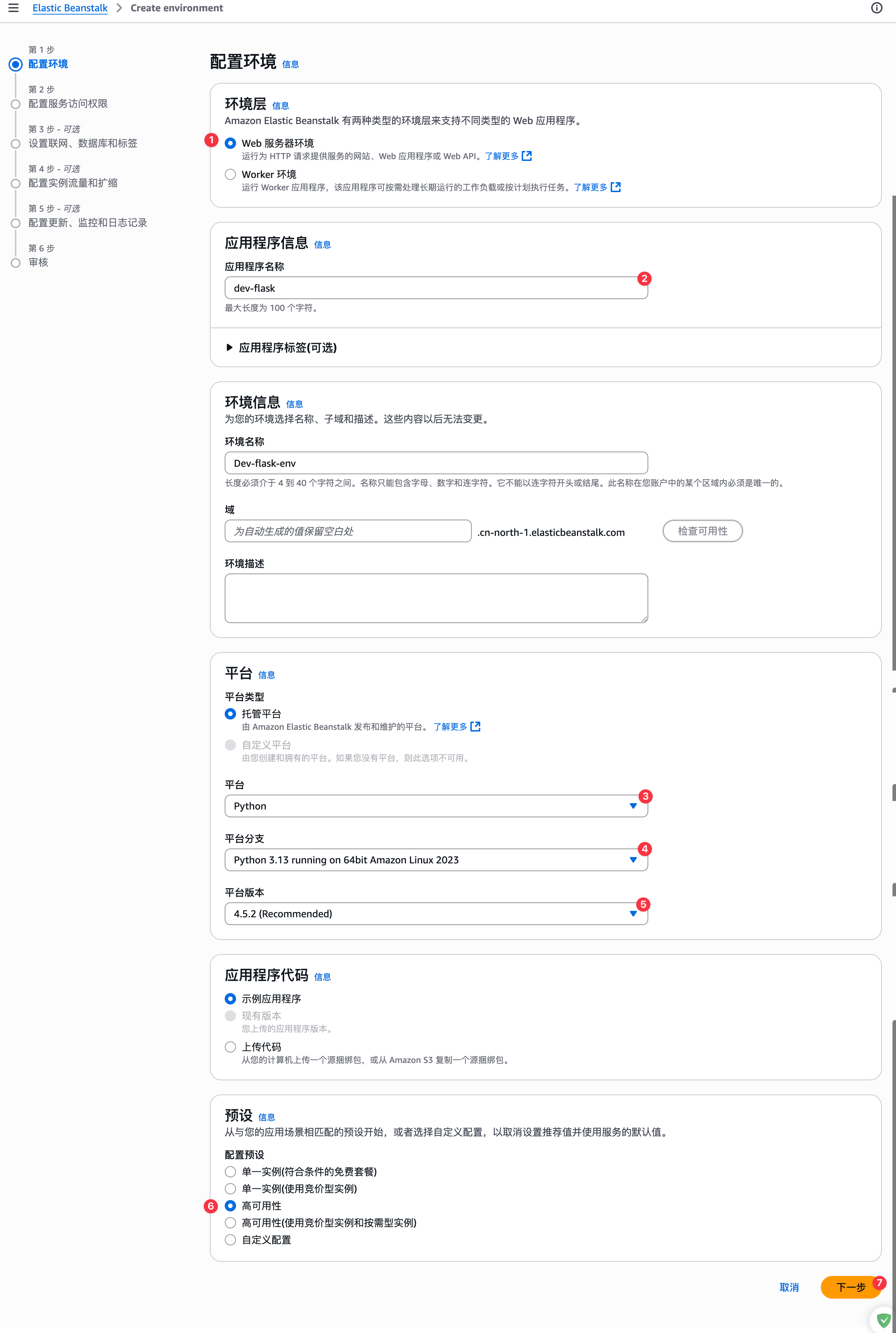Viewport: 896px width, 1333px height.
Task: Select the 自定义配置 preset radio
Action: 230,1240
